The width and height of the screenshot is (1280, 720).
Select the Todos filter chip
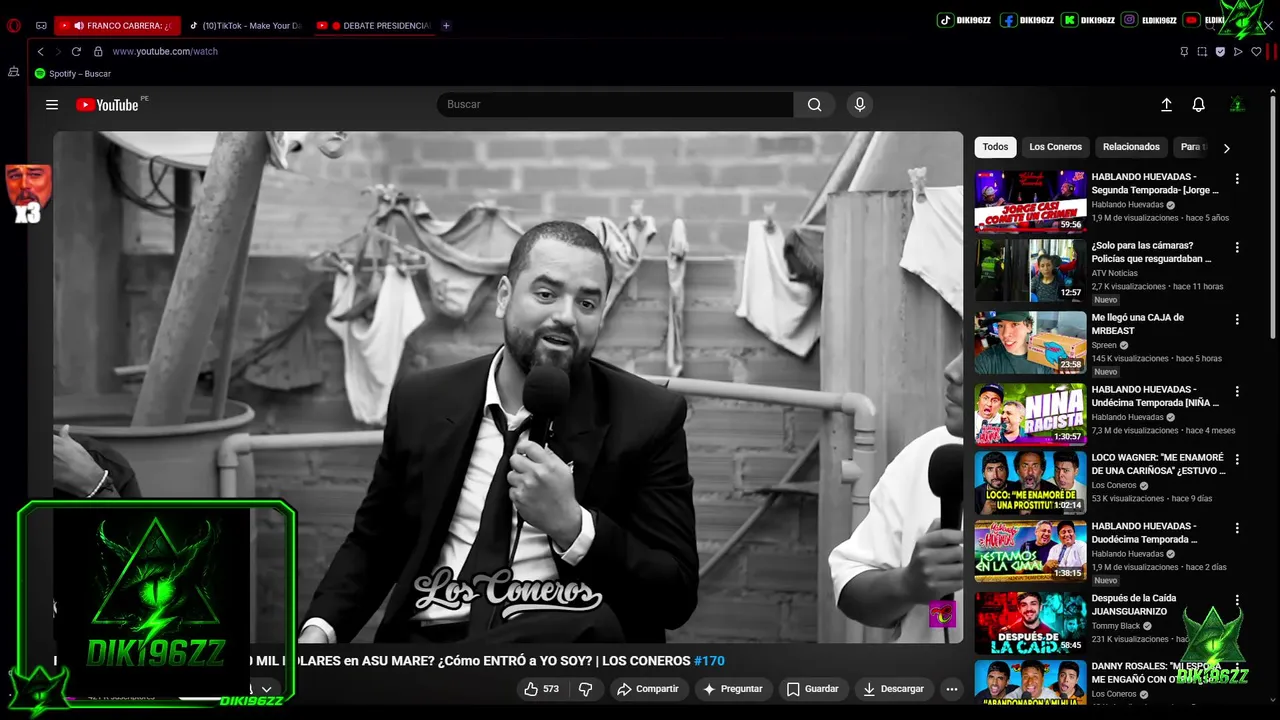point(995,147)
